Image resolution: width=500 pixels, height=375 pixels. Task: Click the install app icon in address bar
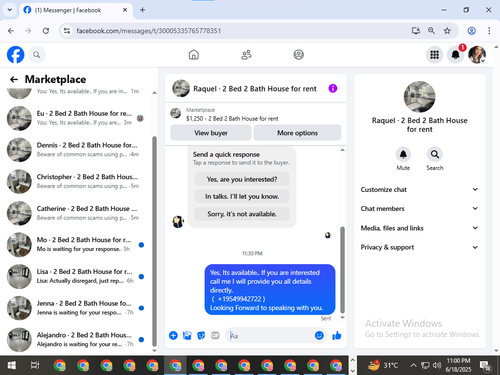pyautogui.click(x=415, y=31)
